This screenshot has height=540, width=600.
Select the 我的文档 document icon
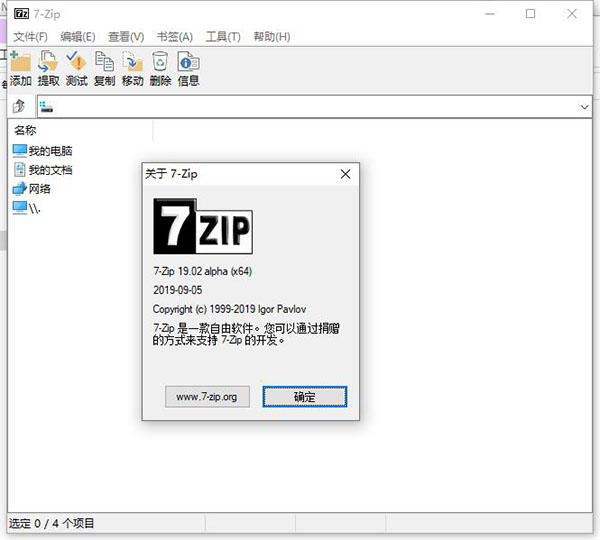point(20,170)
